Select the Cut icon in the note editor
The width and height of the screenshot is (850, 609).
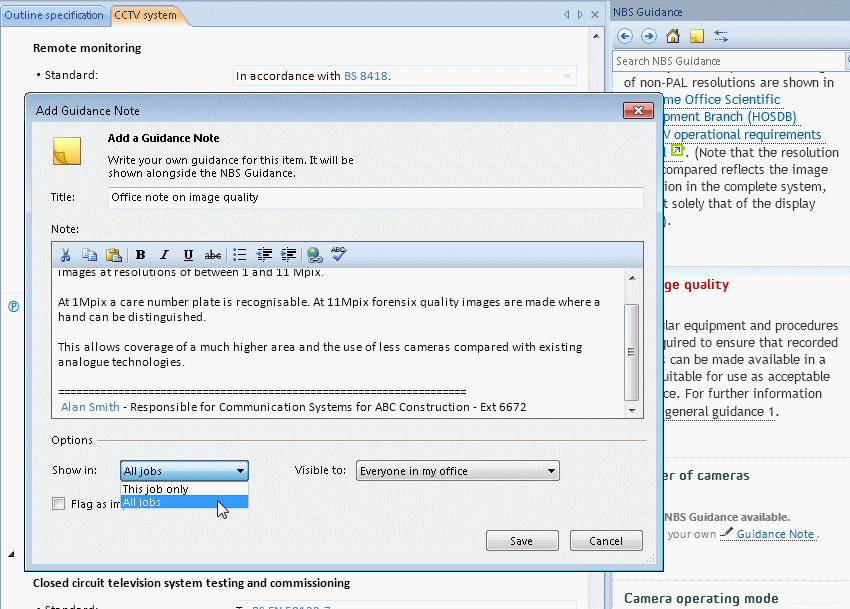pos(65,254)
